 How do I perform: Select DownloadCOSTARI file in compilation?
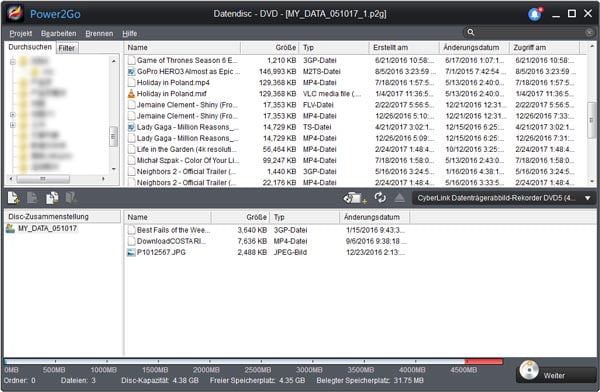[x=171, y=241]
